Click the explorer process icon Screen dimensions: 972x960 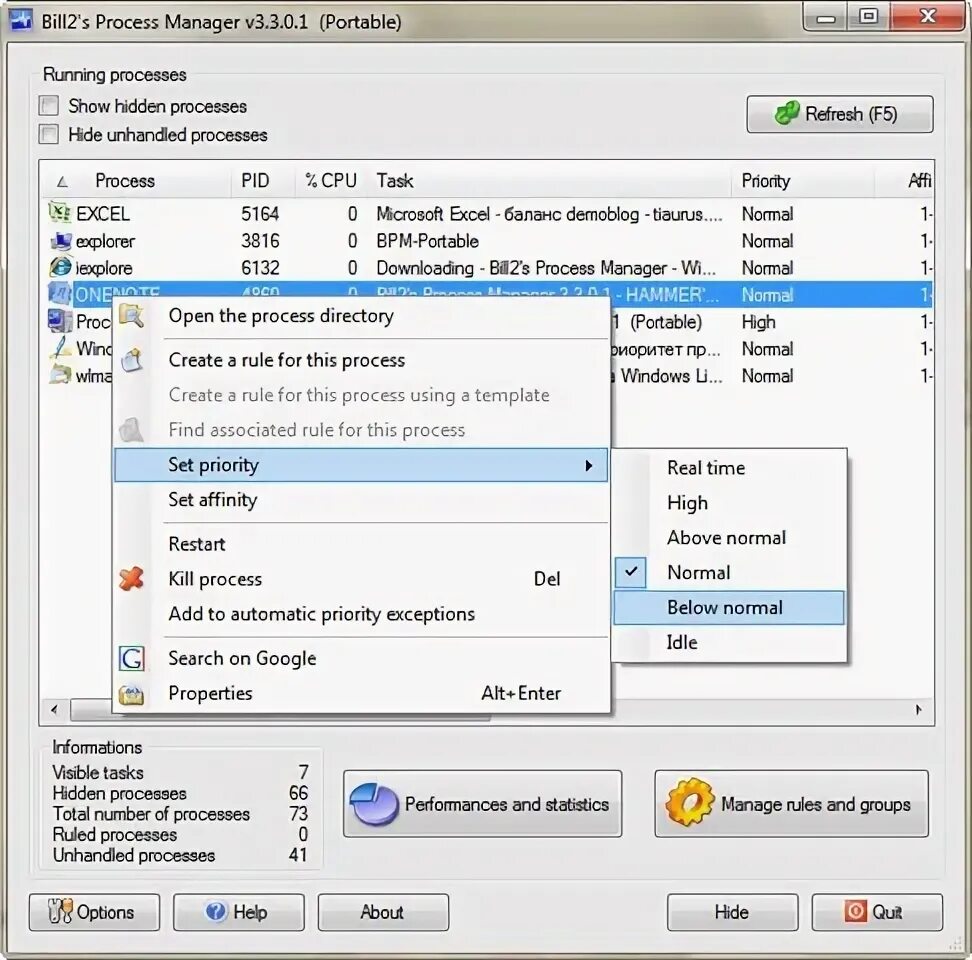(60, 240)
